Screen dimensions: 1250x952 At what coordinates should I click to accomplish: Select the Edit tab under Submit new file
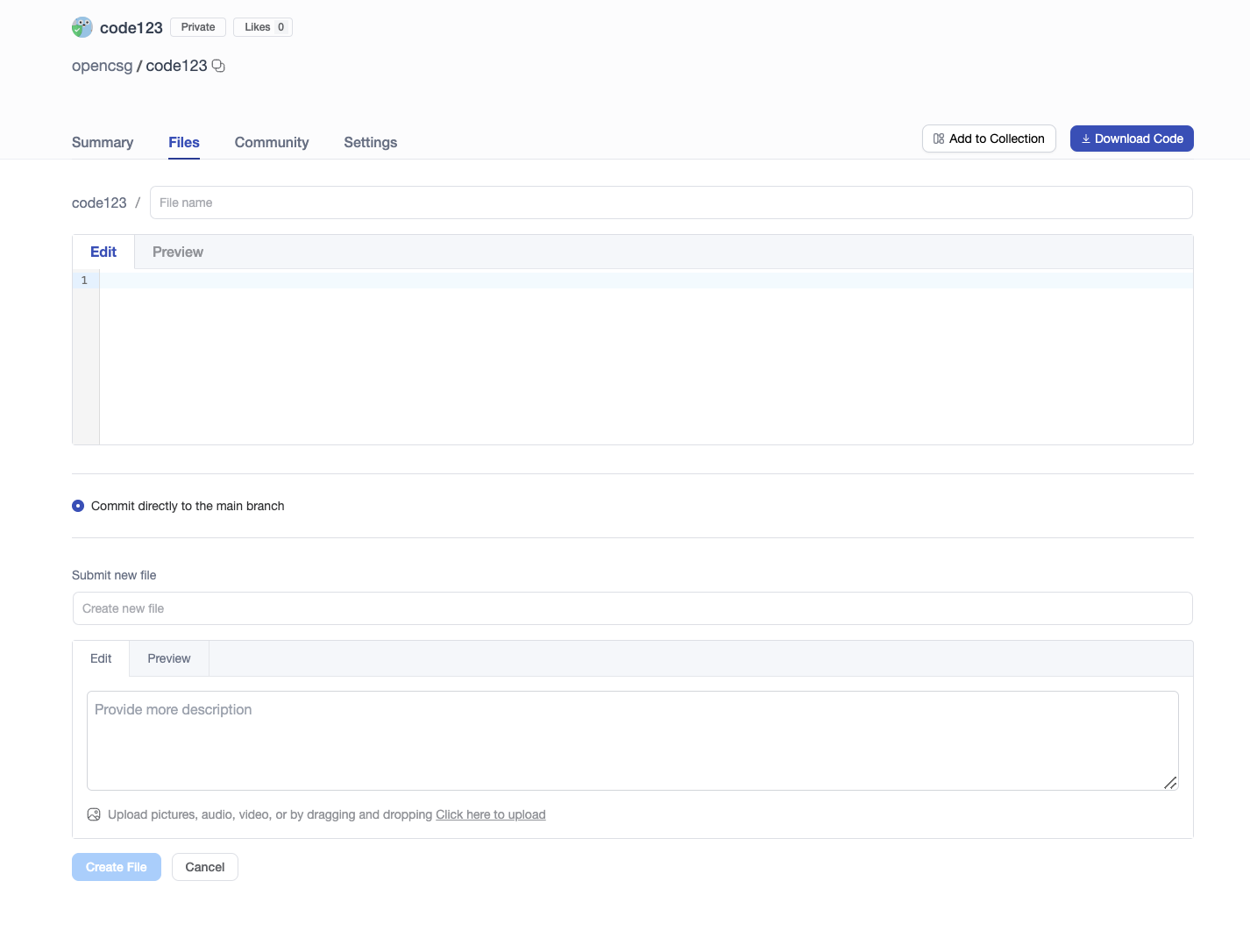(x=100, y=657)
